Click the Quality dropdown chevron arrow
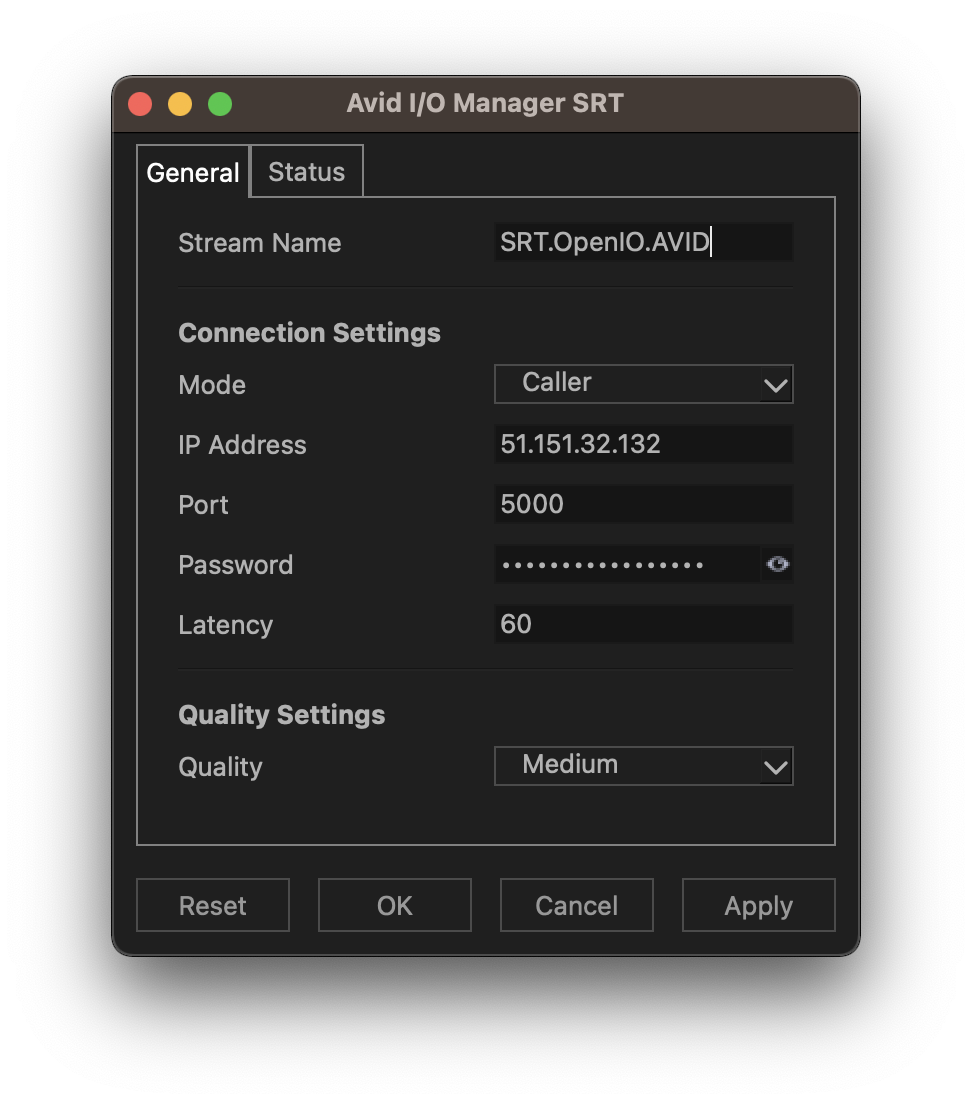This screenshot has width=972, height=1104. pyautogui.click(x=776, y=766)
